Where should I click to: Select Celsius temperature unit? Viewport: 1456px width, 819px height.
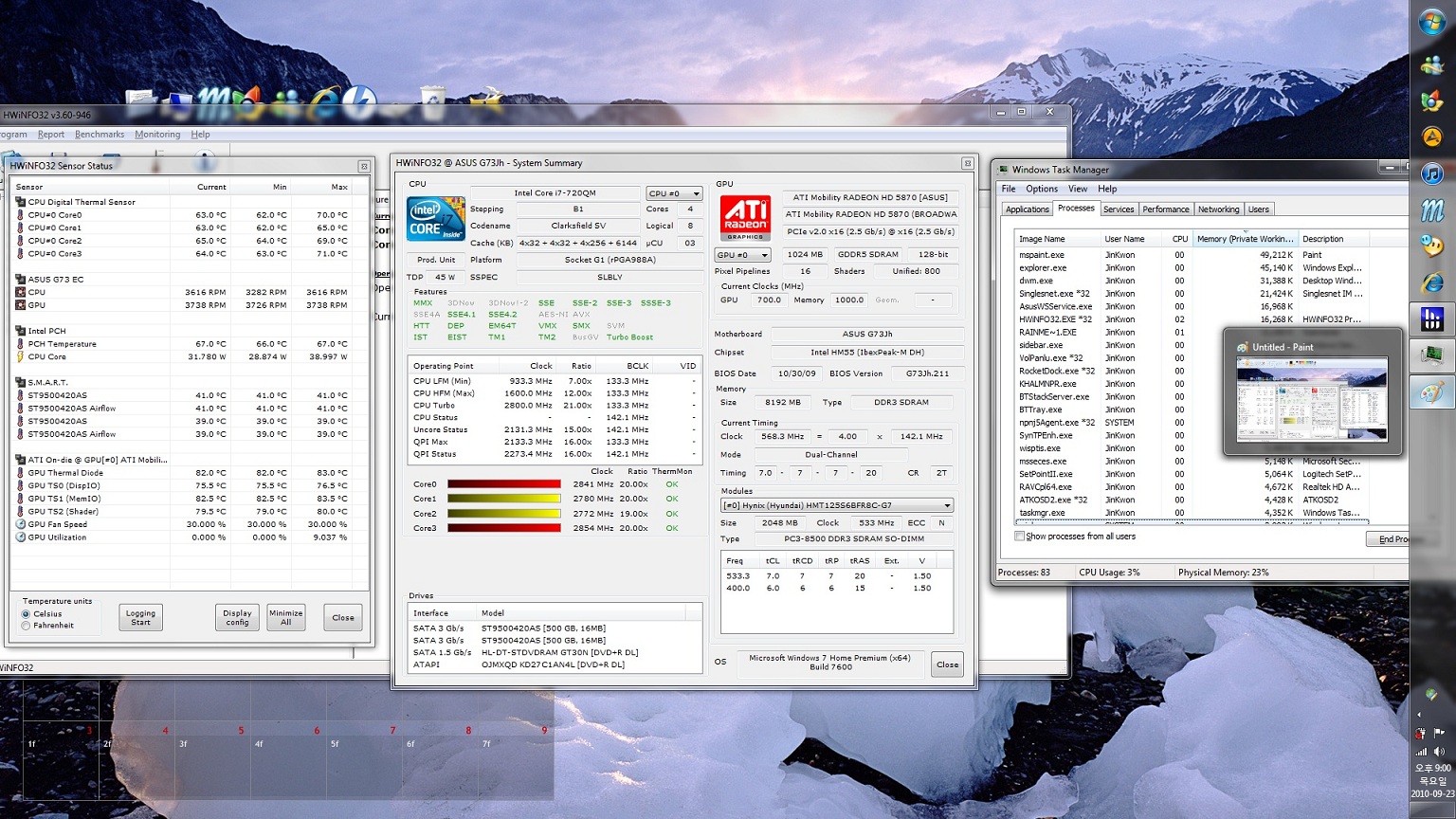[x=26, y=614]
